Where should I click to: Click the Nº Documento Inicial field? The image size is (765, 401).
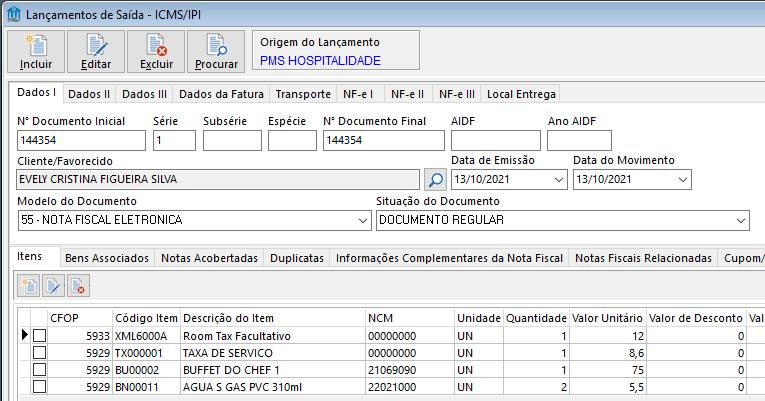click(x=81, y=140)
